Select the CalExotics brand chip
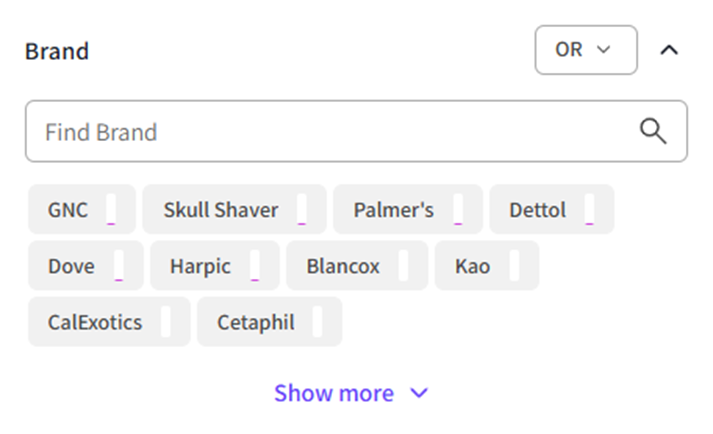Screen dimensions: 713x434 click(x=108, y=322)
